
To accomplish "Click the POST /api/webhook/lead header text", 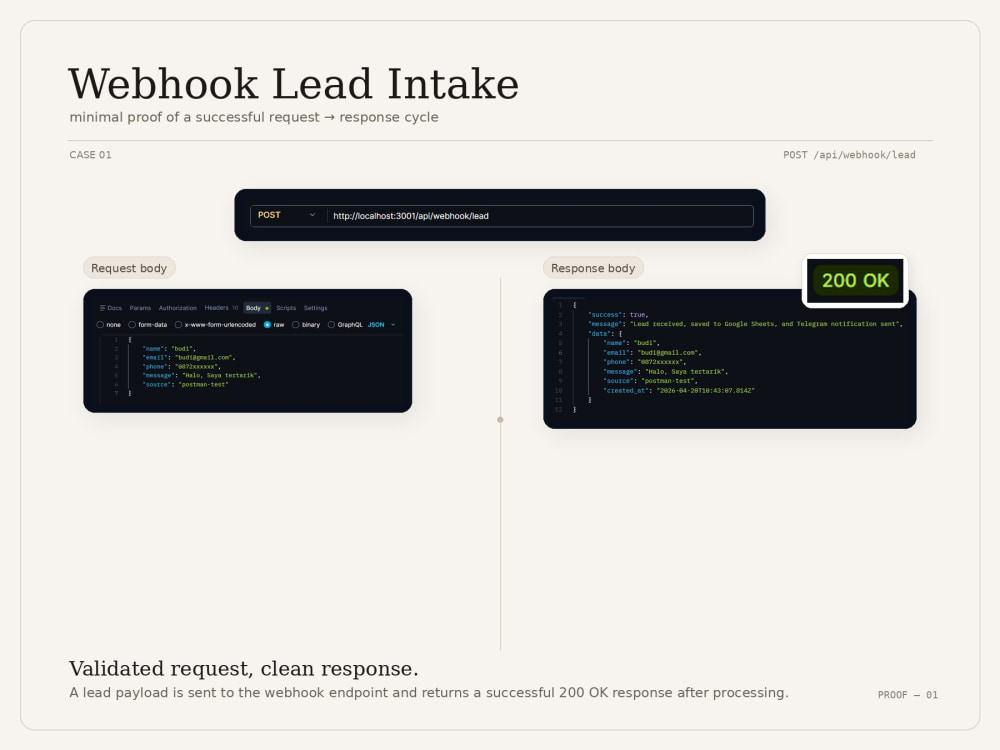I will (x=849, y=155).
